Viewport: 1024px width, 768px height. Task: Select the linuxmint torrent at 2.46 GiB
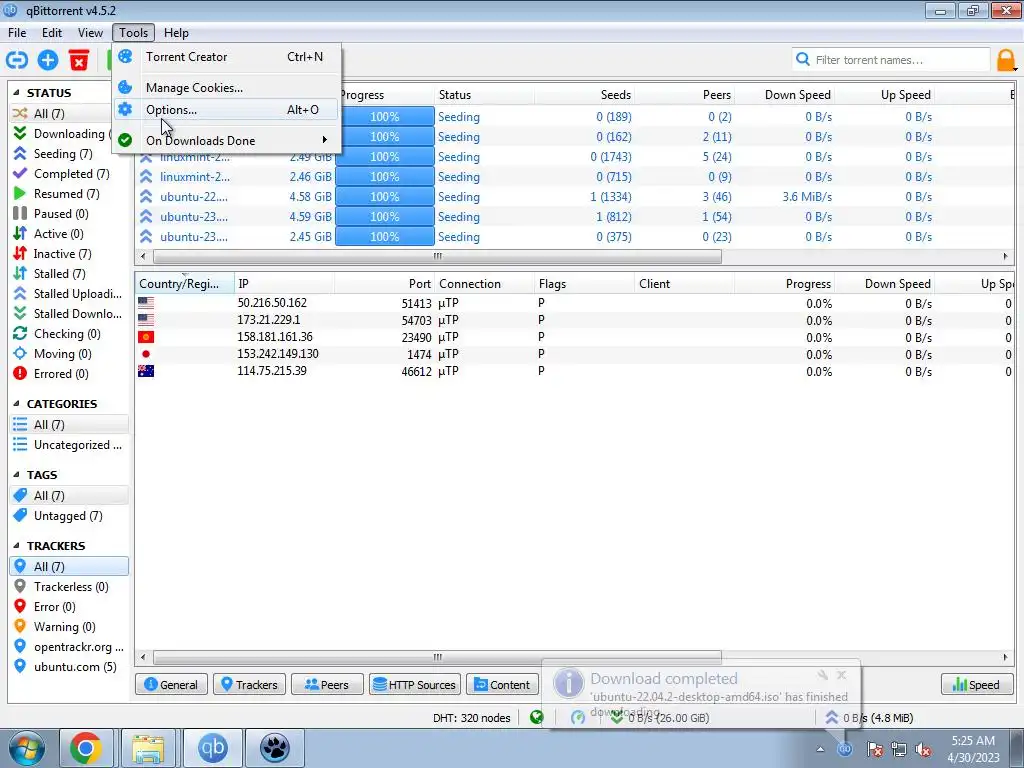tap(575, 176)
